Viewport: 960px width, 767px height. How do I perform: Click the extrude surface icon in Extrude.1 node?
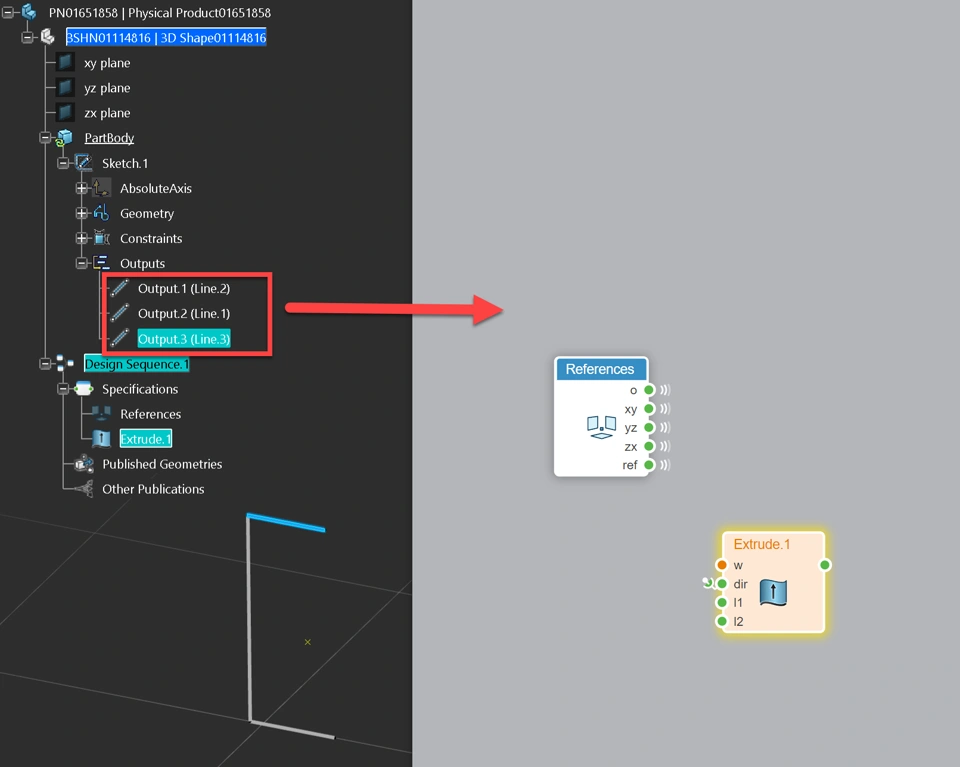click(773, 593)
